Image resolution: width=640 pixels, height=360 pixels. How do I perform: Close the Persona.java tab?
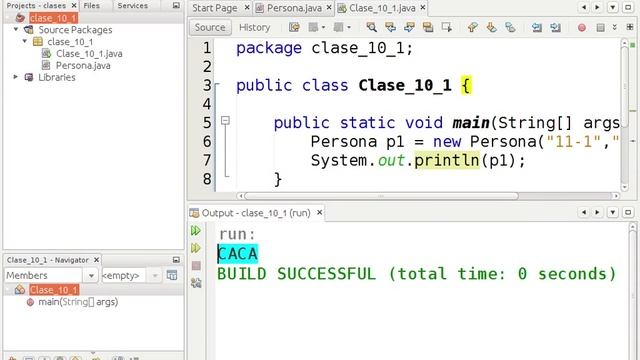[x=329, y=7]
